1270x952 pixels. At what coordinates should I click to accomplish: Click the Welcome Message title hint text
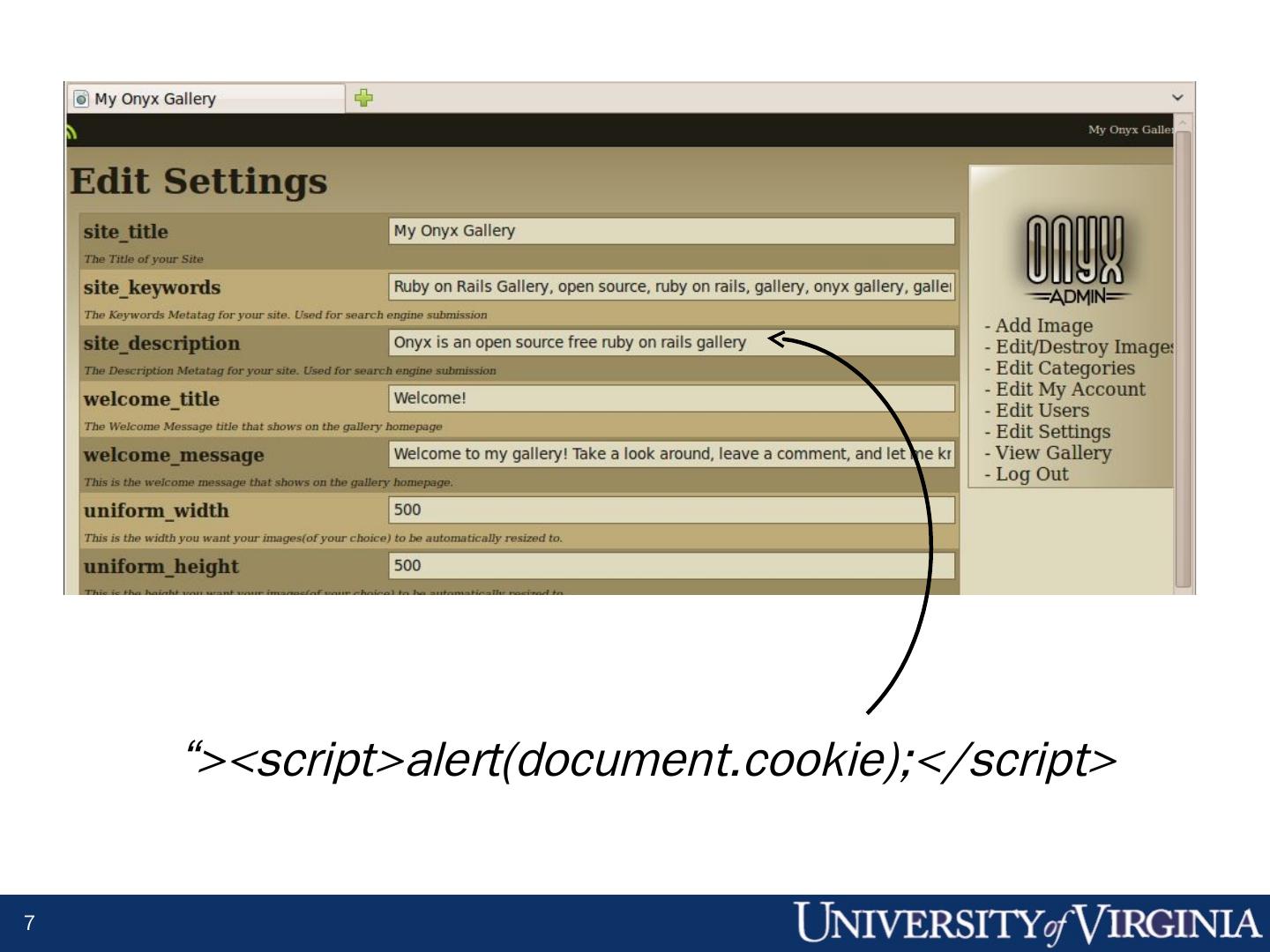(263, 427)
